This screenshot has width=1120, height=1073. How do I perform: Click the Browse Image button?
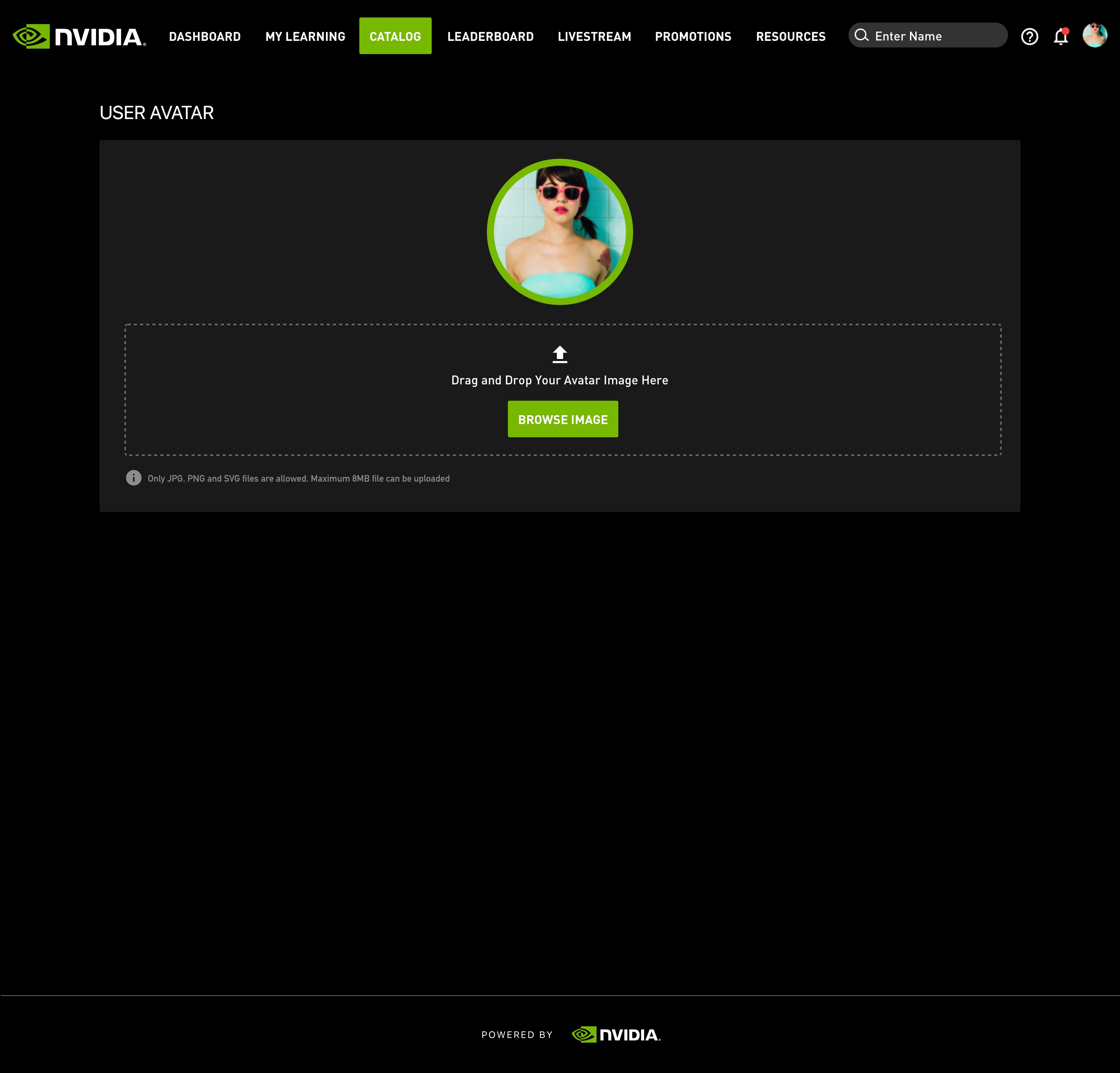pyautogui.click(x=563, y=419)
